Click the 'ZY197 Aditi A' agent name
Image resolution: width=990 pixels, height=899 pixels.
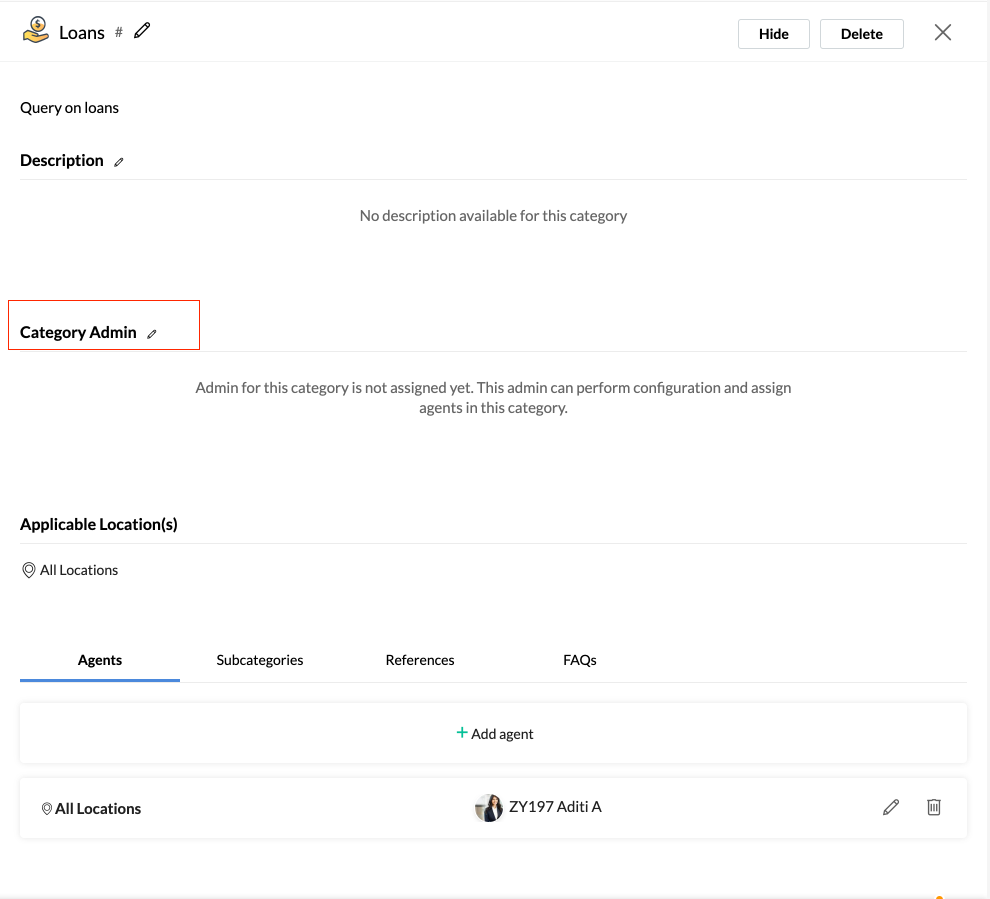(x=555, y=807)
